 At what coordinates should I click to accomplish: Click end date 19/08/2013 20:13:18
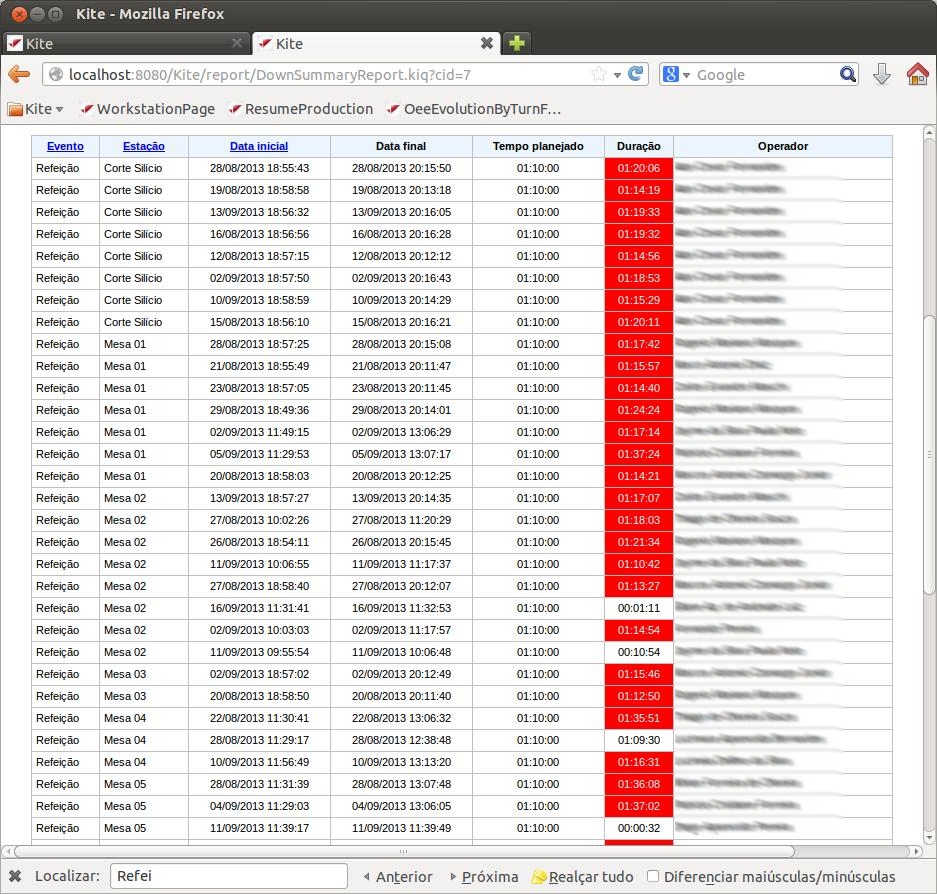[401, 191]
